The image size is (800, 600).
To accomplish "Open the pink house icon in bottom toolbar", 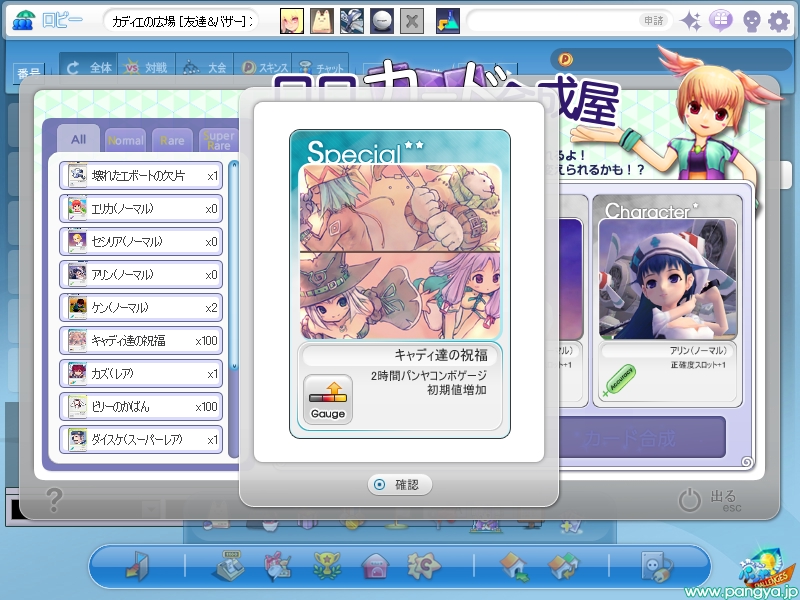I will pos(375,566).
